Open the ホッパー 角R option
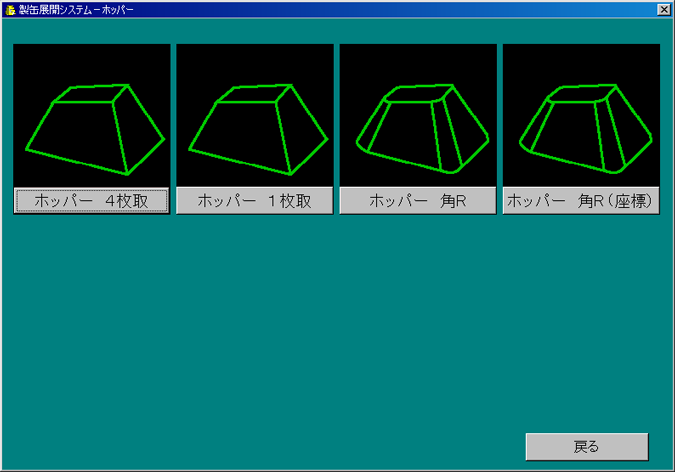The width and height of the screenshot is (675, 472). 418,201
